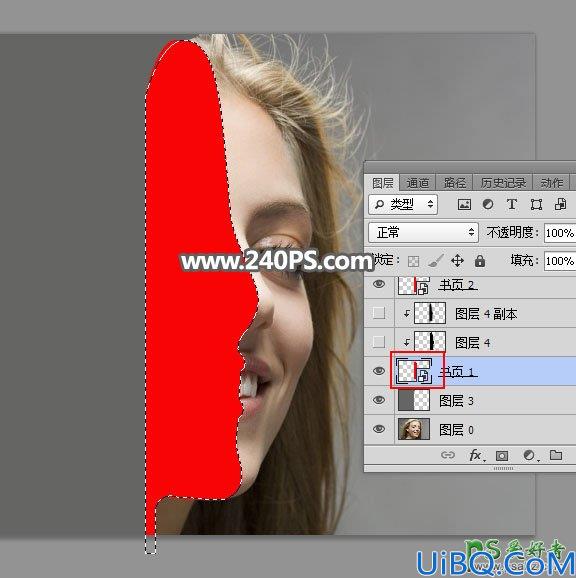Viewport: 576px width, 578px height.
Task: Show the 图层 4 layer
Action: (x=379, y=342)
